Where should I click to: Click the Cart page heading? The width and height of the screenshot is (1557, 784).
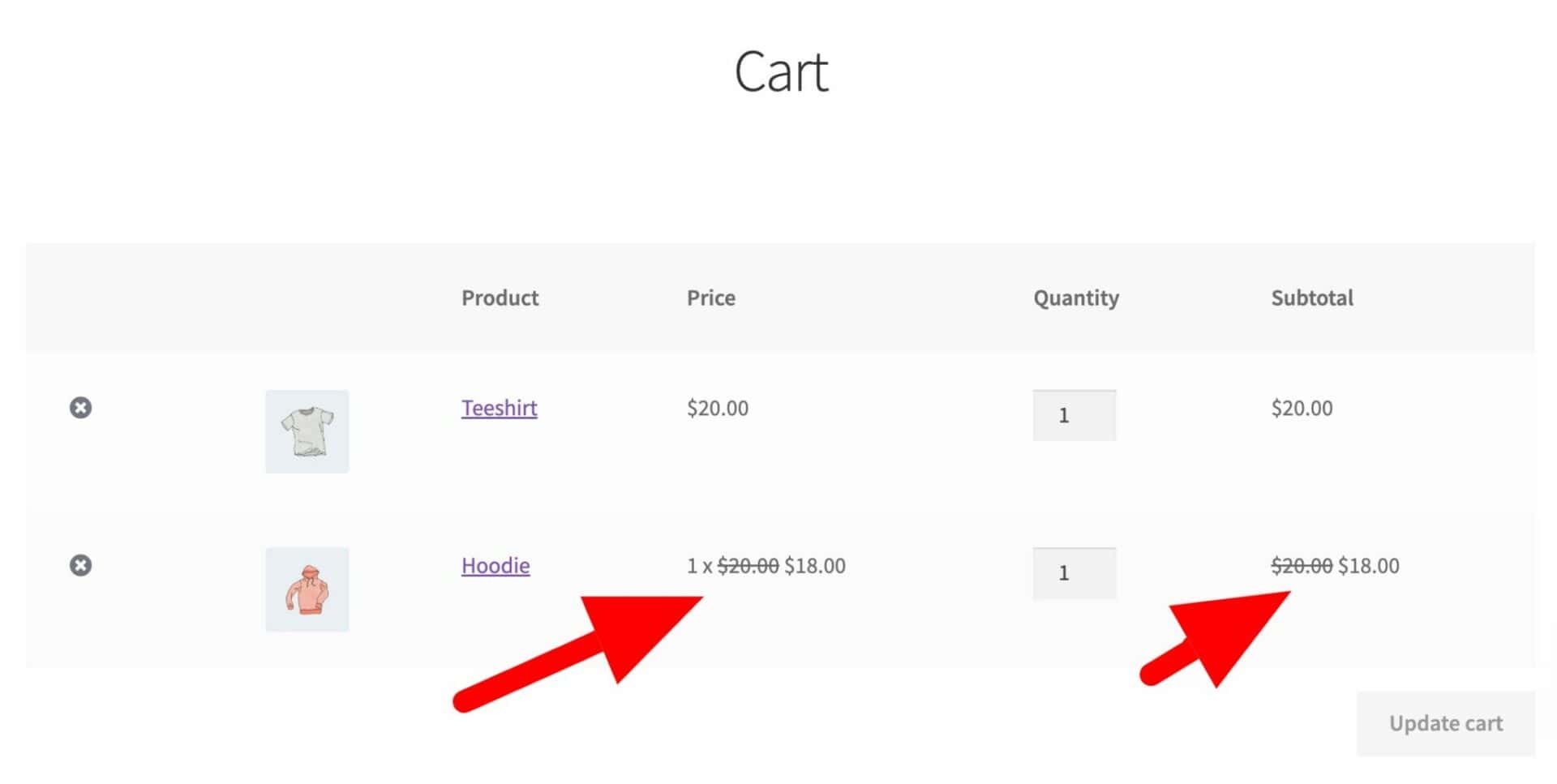[x=781, y=71]
